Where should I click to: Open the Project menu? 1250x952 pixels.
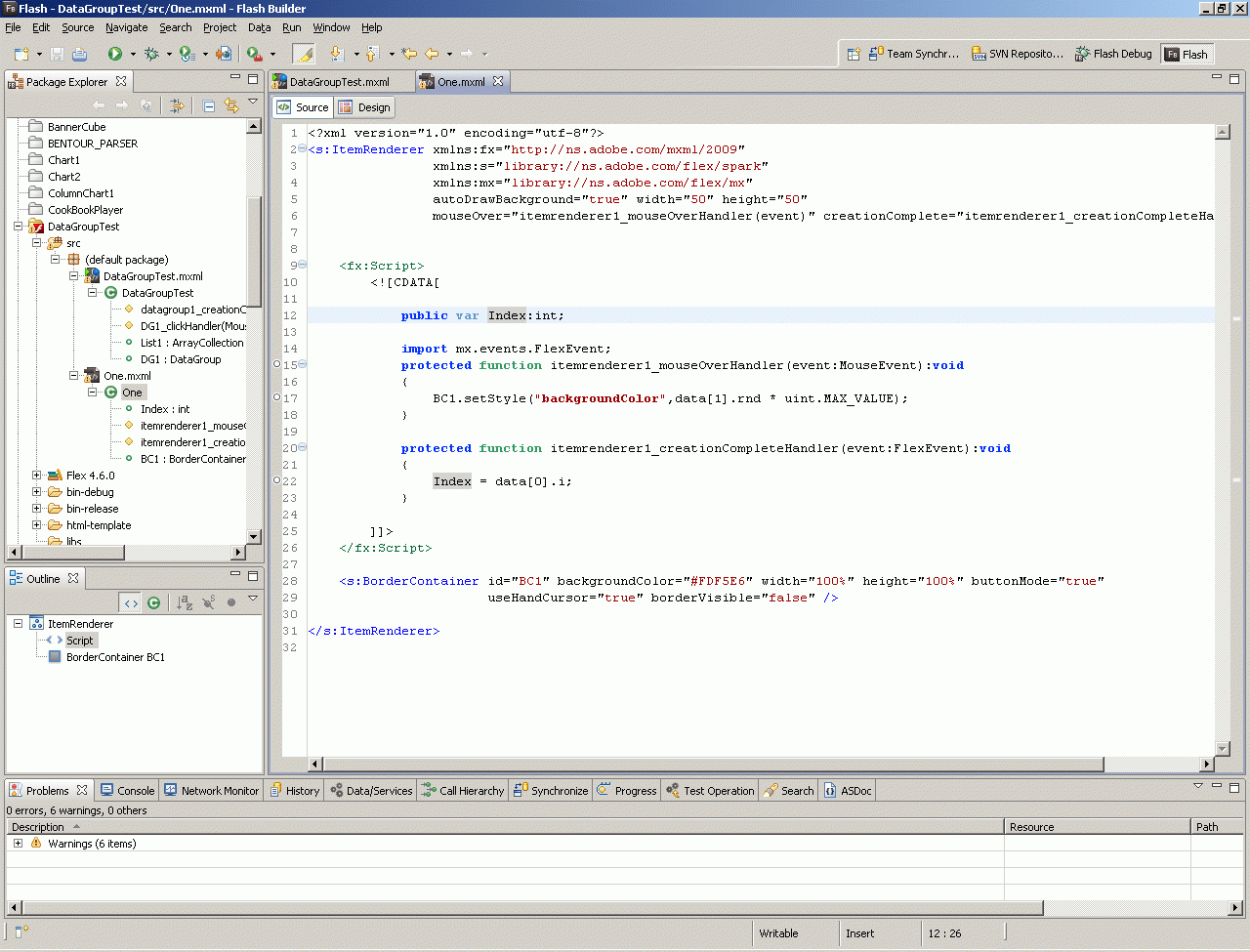click(220, 27)
